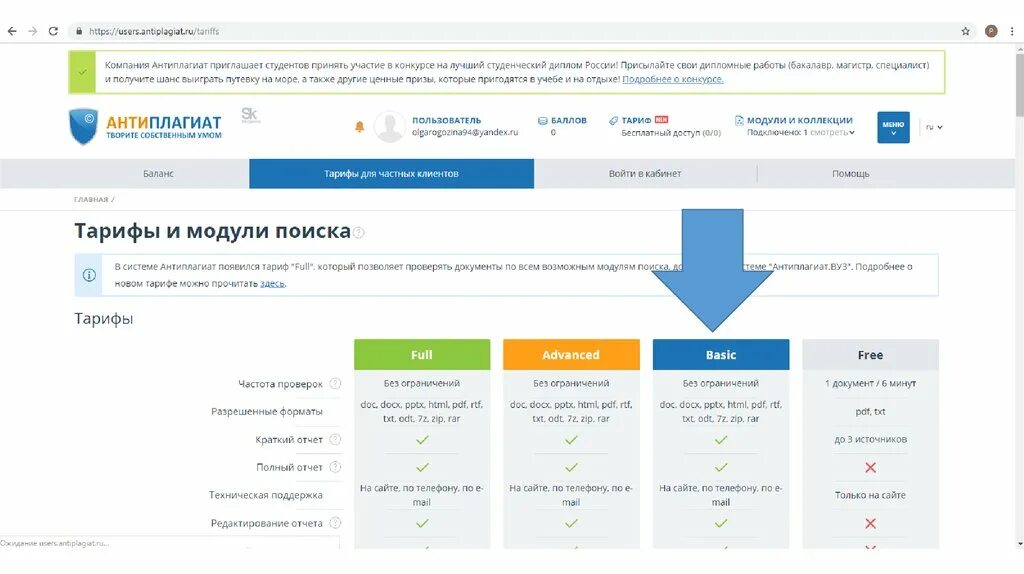1024x574 pixels.
Task: Select the Advanced tariff header
Action: tap(571, 355)
